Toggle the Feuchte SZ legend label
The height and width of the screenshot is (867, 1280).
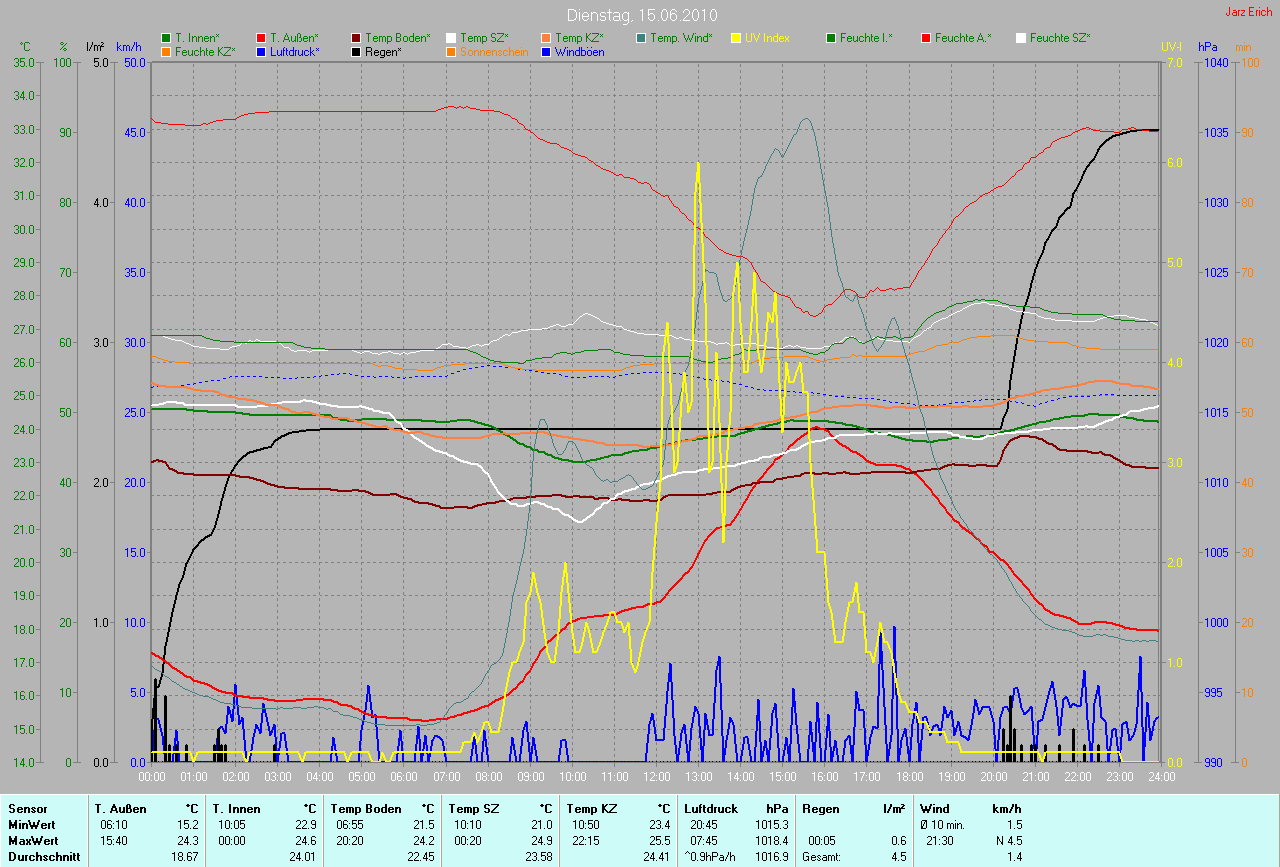1059,38
